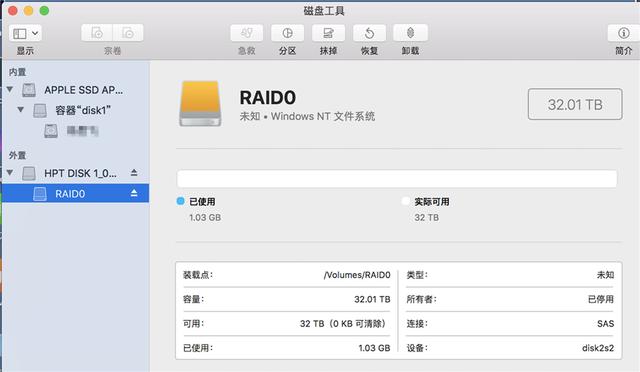Click the orange RAID0 drive image
This screenshot has height=372, width=640.
200,104
